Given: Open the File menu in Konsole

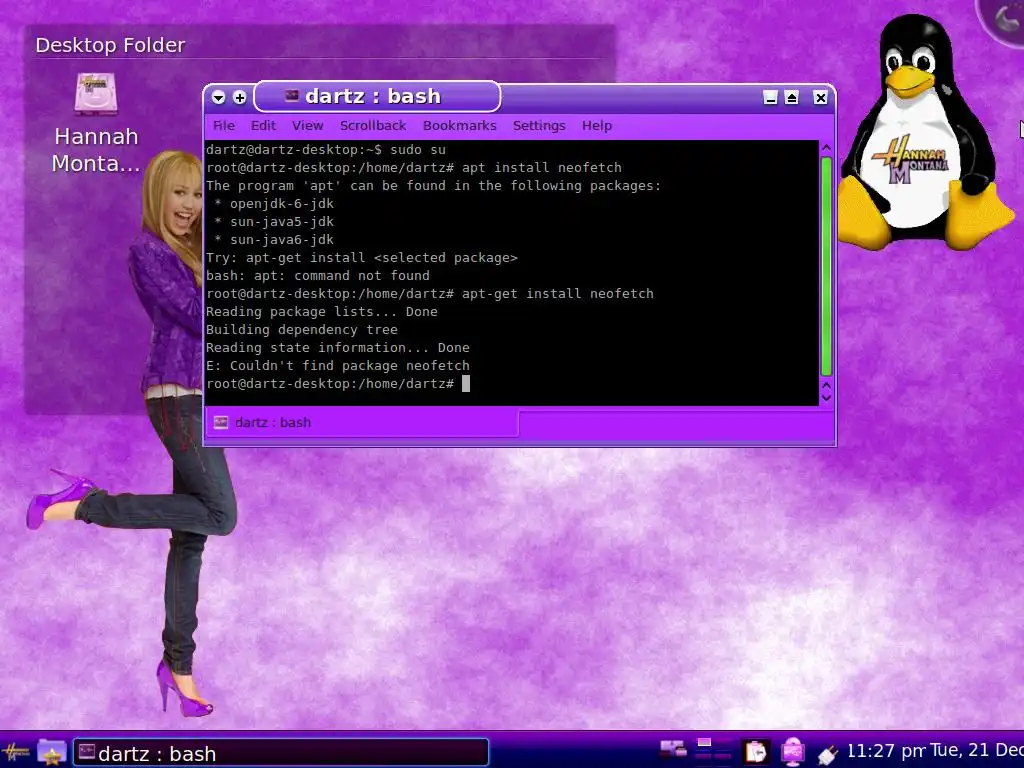Looking at the screenshot, I should [x=223, y=125].
